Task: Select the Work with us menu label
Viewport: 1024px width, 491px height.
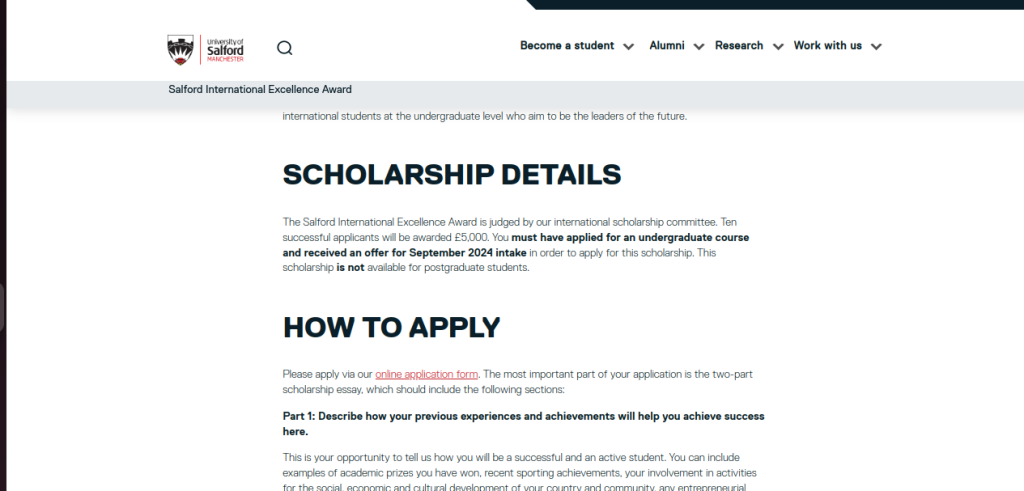Action: [x=827, y=46]
